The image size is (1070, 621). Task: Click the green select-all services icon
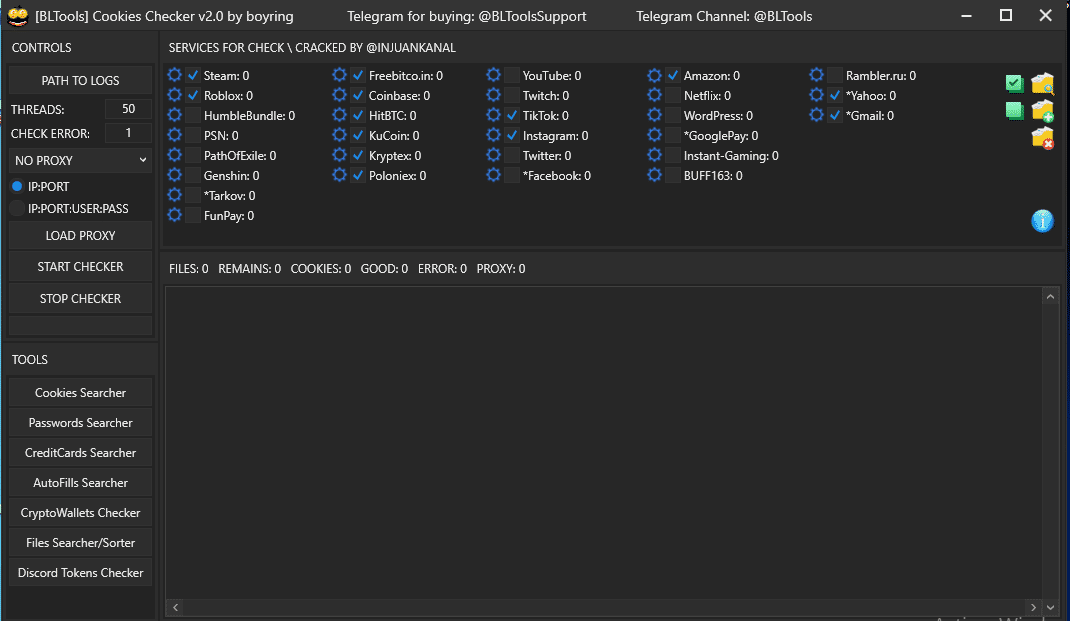tap(1015, 83)
